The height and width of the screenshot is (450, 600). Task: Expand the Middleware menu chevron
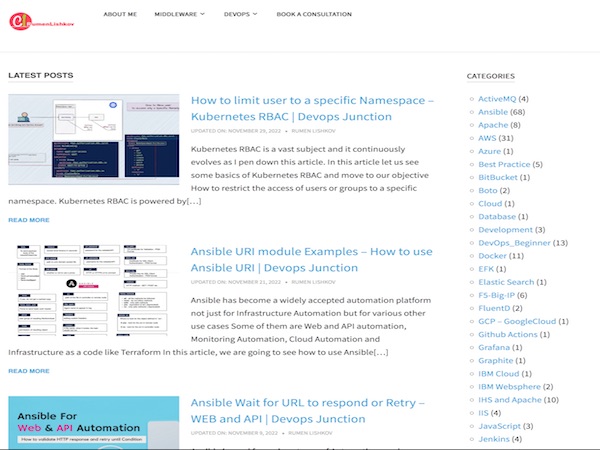[x=202, y=15]
